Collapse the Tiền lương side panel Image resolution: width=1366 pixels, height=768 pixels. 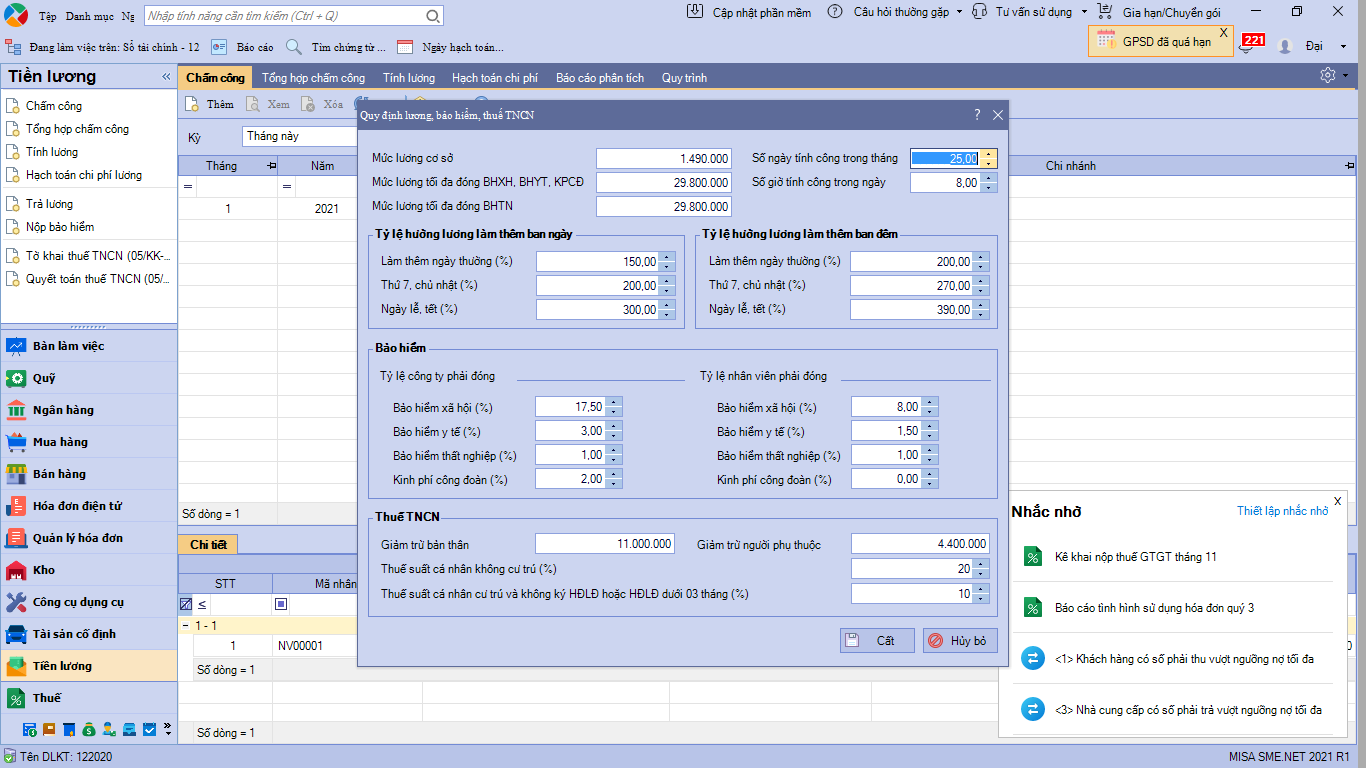pos(166,77)
